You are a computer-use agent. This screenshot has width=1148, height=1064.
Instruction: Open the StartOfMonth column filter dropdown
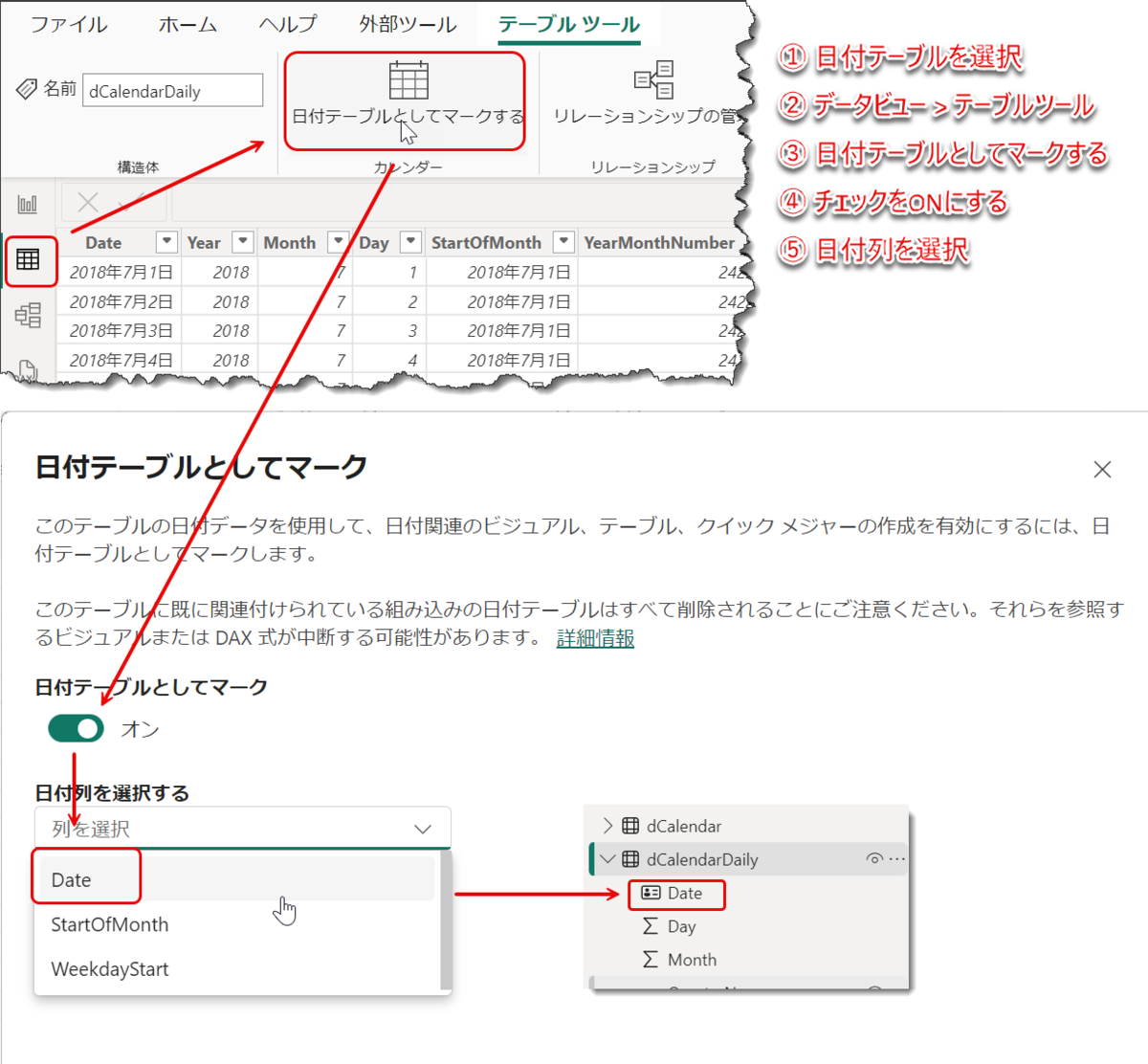(x=563, y=242)
